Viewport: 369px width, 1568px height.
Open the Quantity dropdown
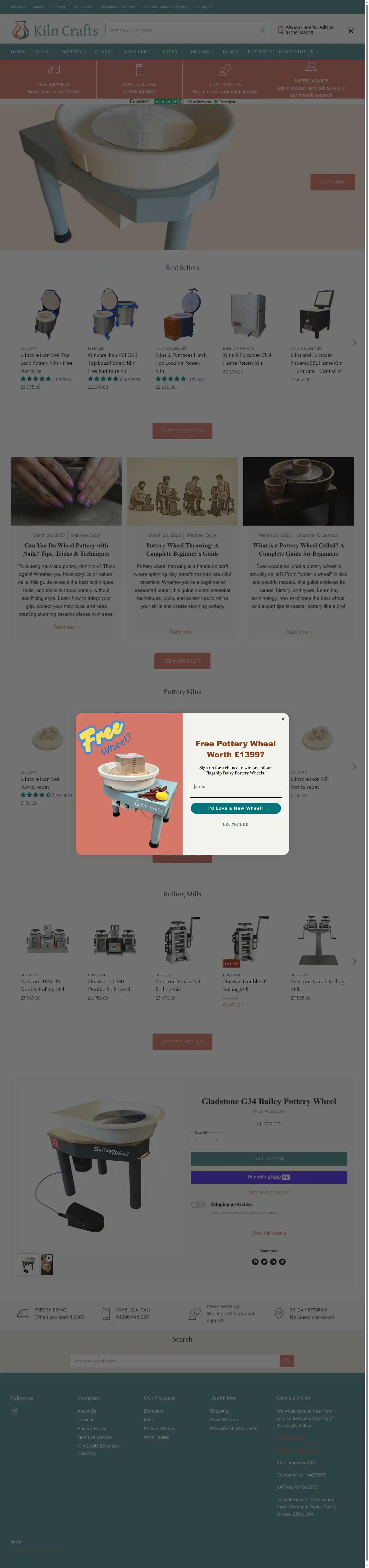pyautogui.click(x=206, y=1139)
